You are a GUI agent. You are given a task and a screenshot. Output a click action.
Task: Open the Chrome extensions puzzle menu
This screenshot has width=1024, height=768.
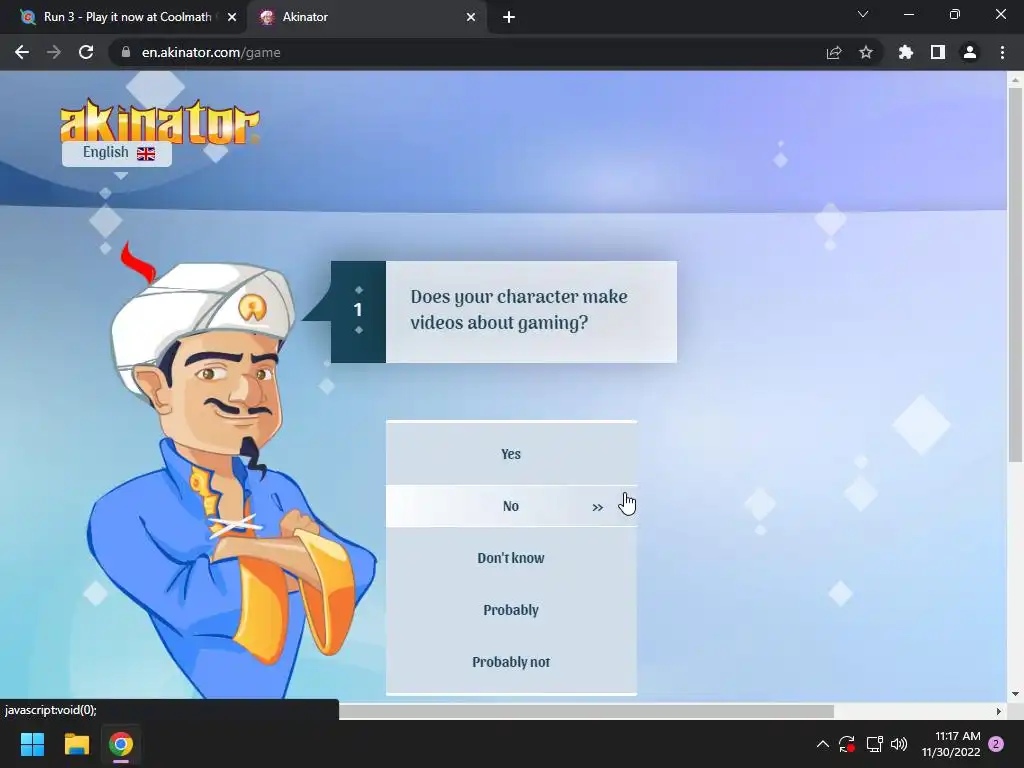906,52
